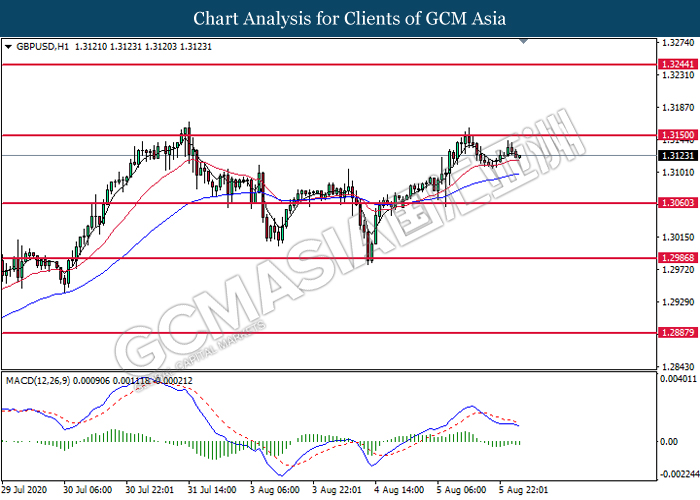Select the 1.29868 red level label
Screen dimensions: 700x500
pos(678,258)
